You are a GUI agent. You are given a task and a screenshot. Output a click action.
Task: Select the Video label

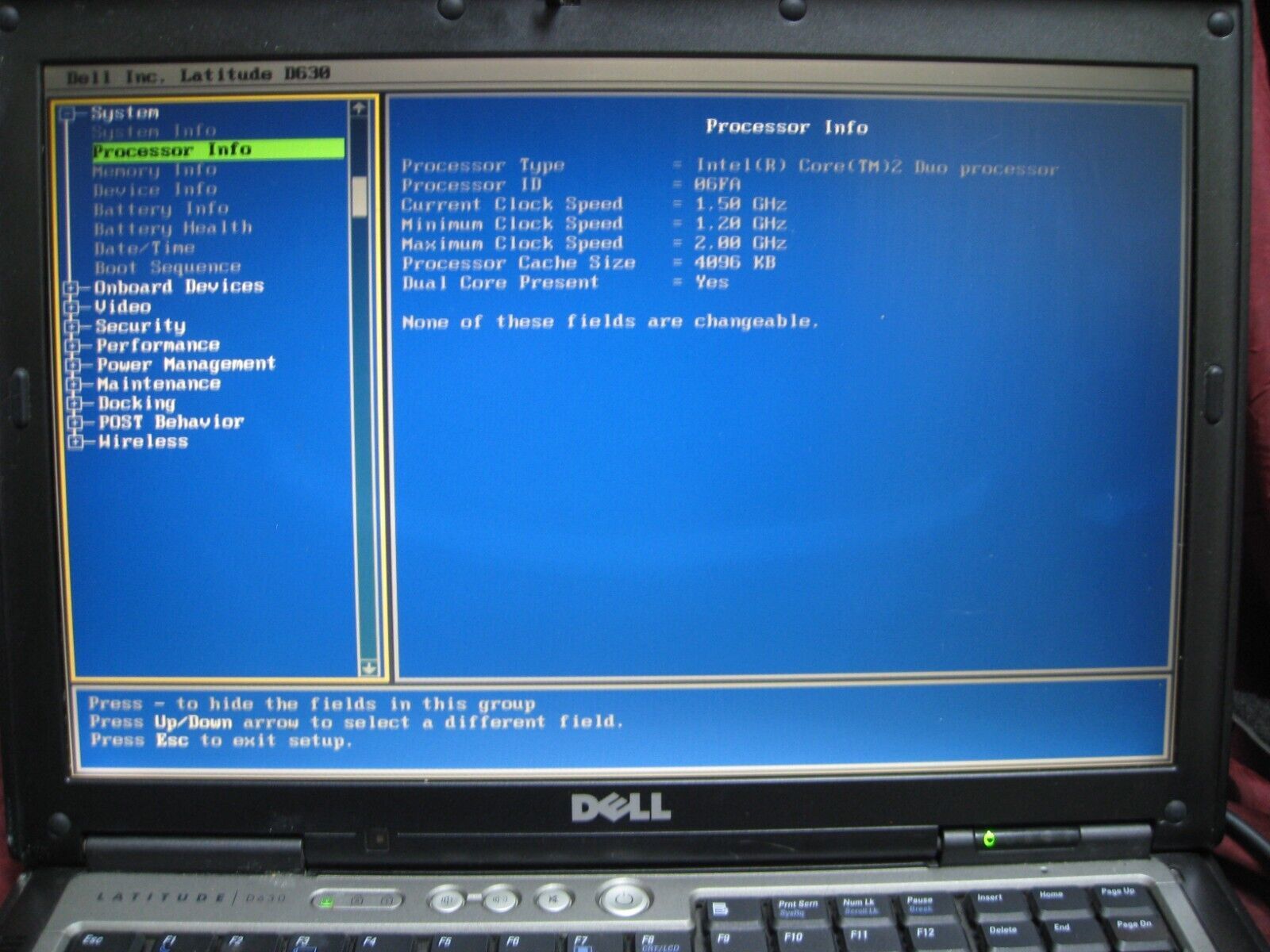(123, 306)
